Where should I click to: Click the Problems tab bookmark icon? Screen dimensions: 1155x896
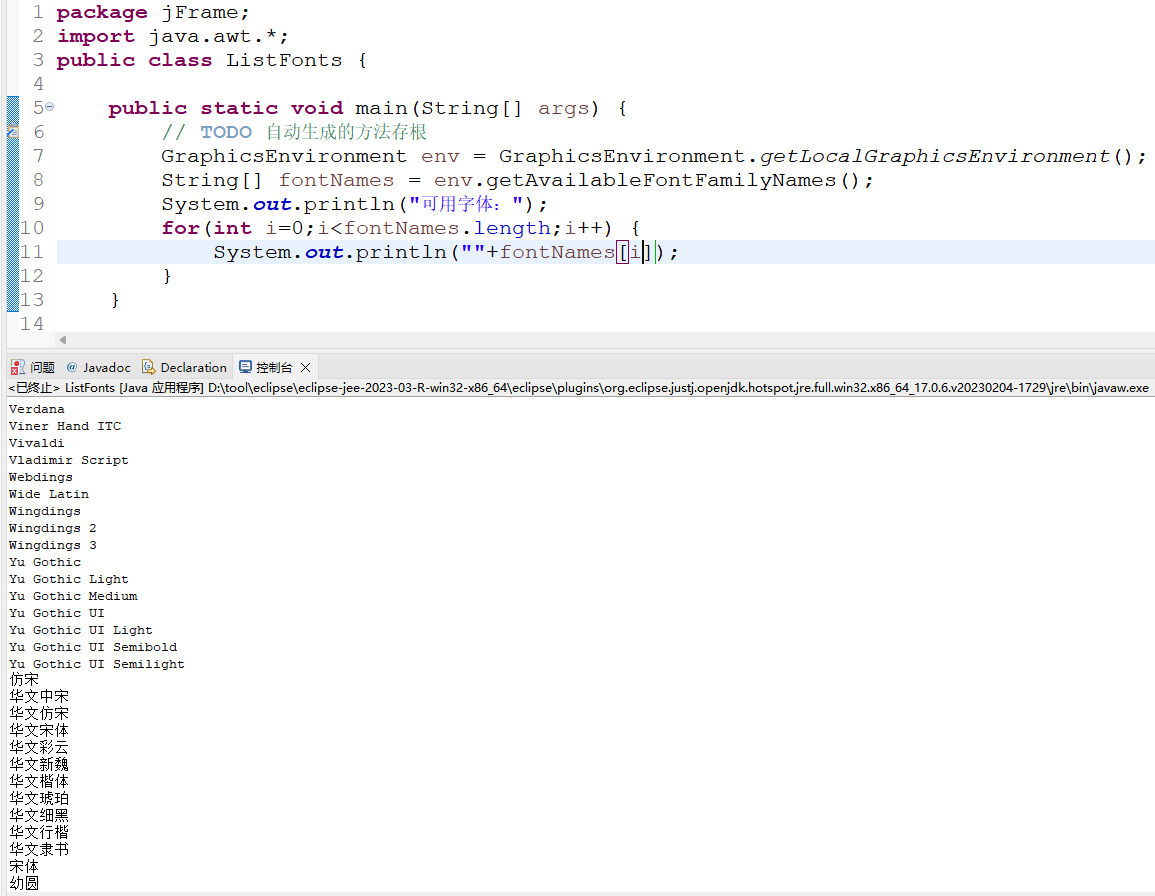17,366
